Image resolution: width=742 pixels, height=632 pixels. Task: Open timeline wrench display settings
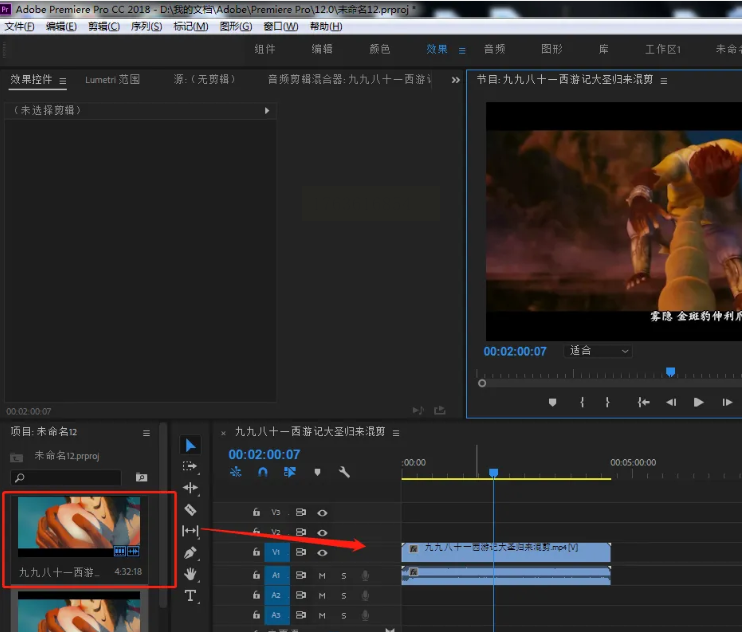[344, 472]
